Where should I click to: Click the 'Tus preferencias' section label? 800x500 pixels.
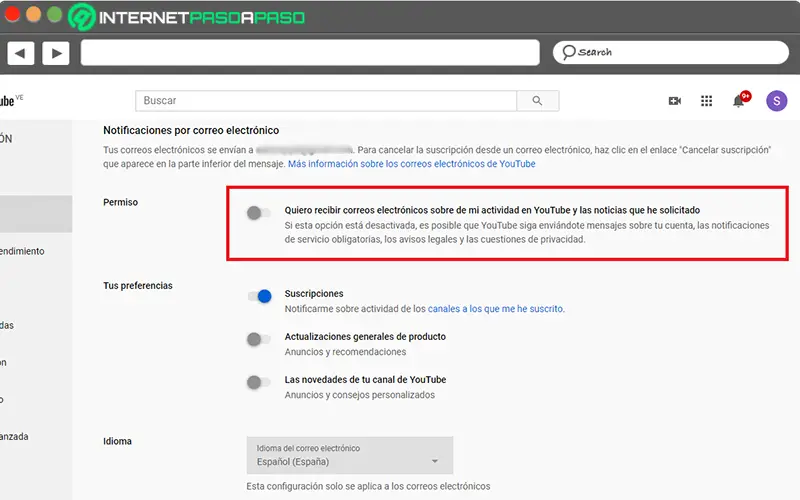pyautogui.click(x=138, y=286)
